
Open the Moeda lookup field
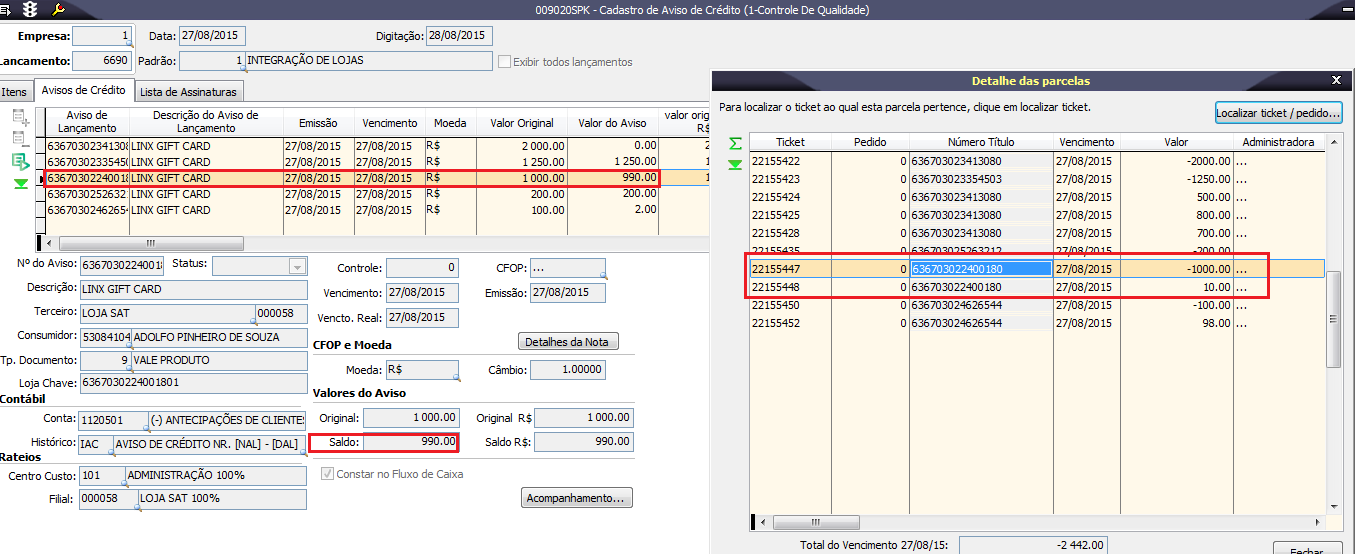point(421,370)
